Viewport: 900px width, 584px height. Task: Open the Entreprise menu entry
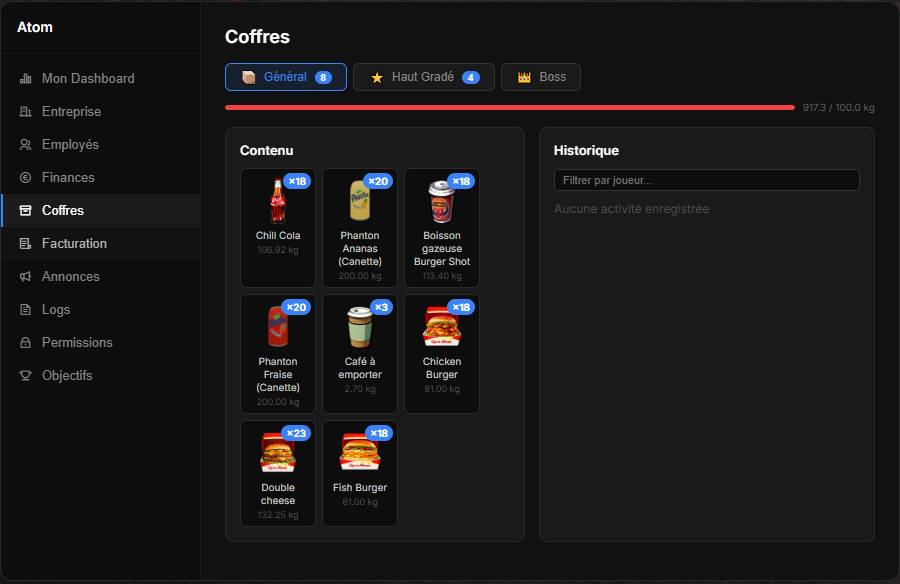tap(71, 112)
